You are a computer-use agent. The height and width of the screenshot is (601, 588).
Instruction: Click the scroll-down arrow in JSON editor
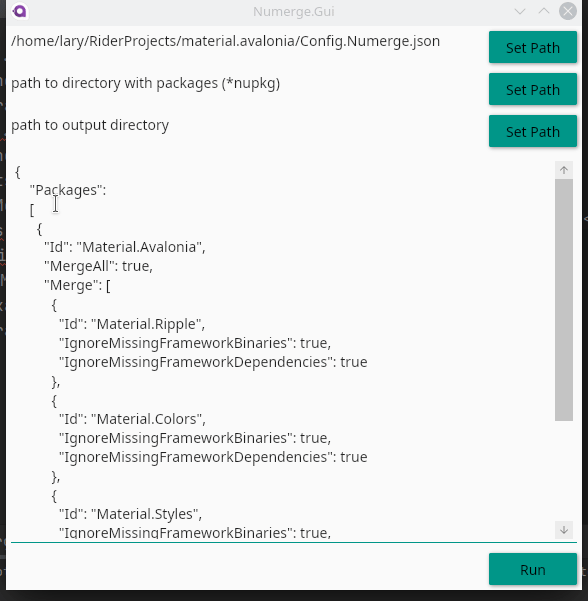[x=563, y=530]
